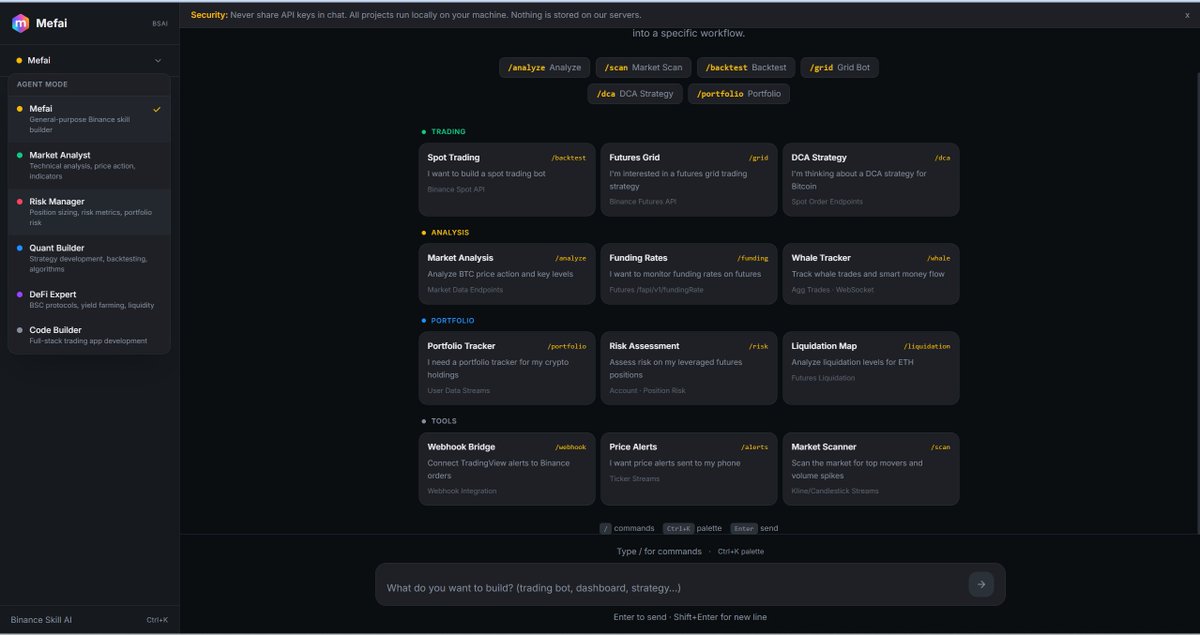
Task: Open the Liquidation Map template
Action: [870, 368]
